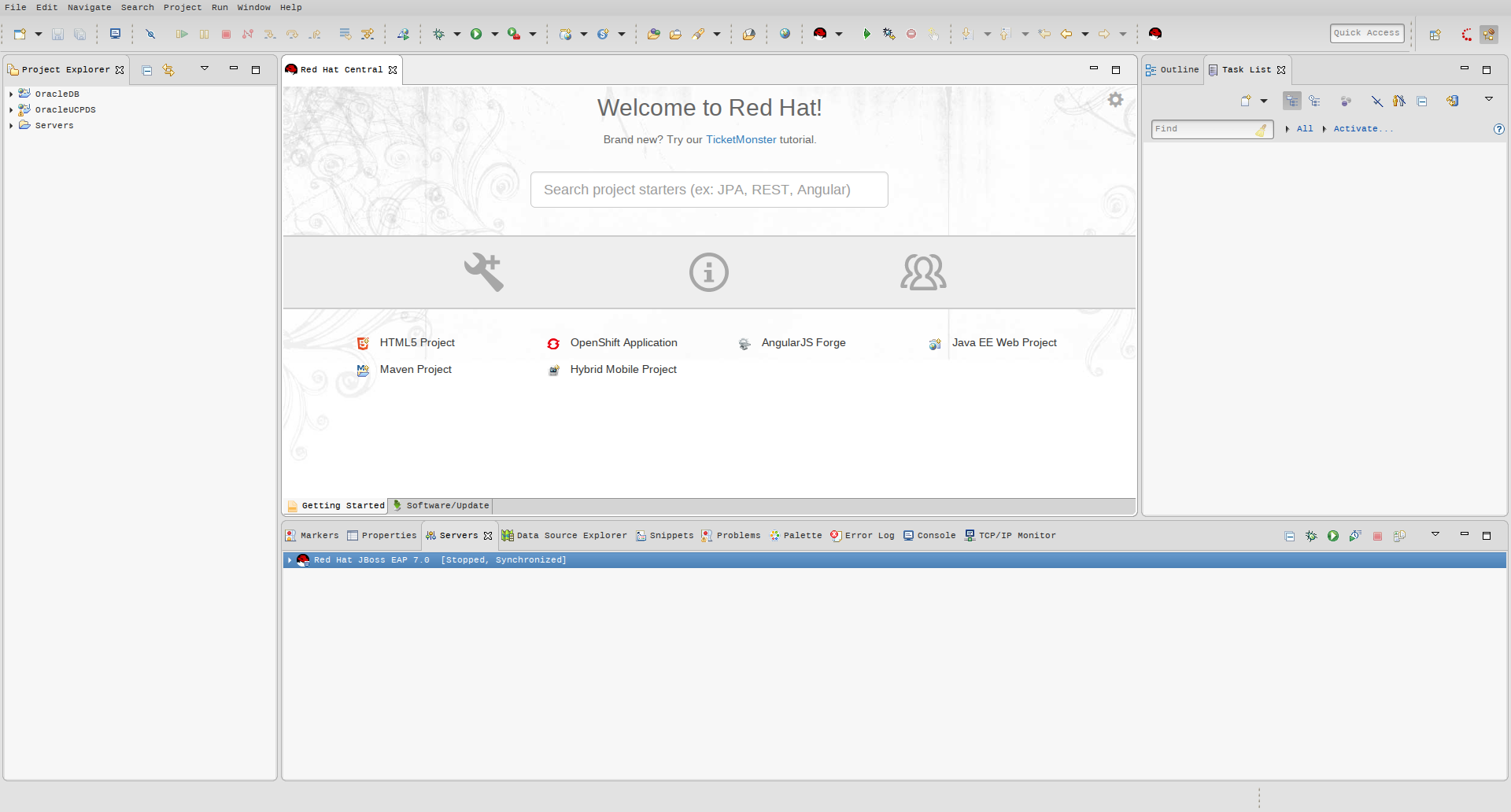Open the Debug configurations dropdown arrow

[x=456, y=34]
